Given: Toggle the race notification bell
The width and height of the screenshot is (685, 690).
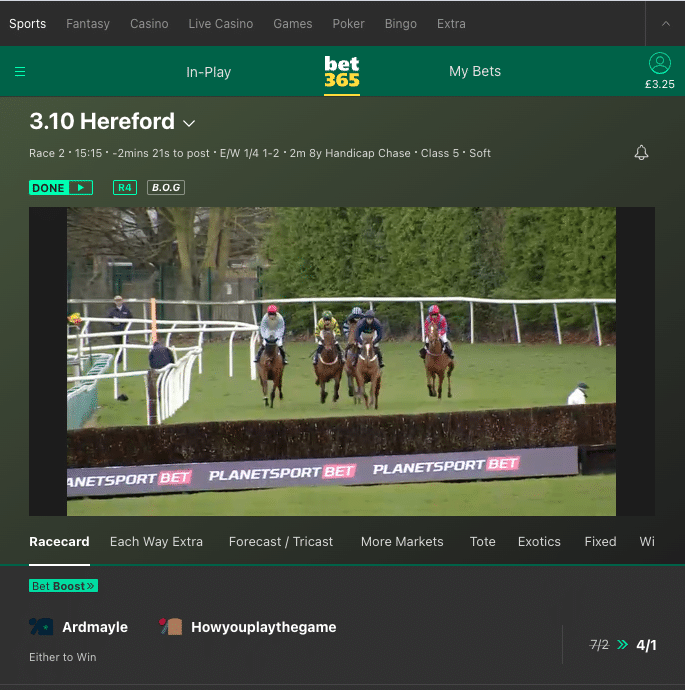Looking at the screenshot, I should tap(642, 153).
